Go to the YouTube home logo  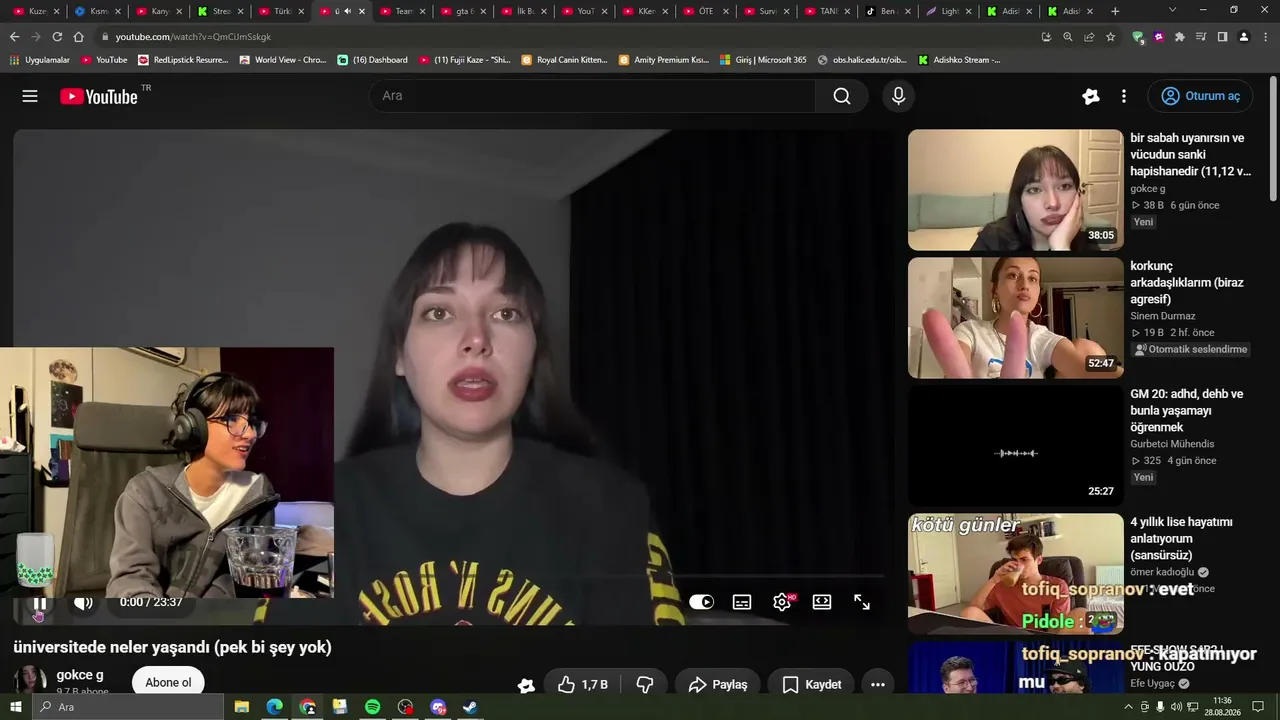coord(99,96)
